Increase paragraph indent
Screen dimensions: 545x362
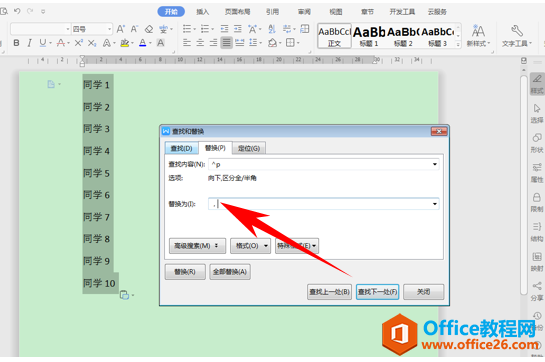pos(238,29)
